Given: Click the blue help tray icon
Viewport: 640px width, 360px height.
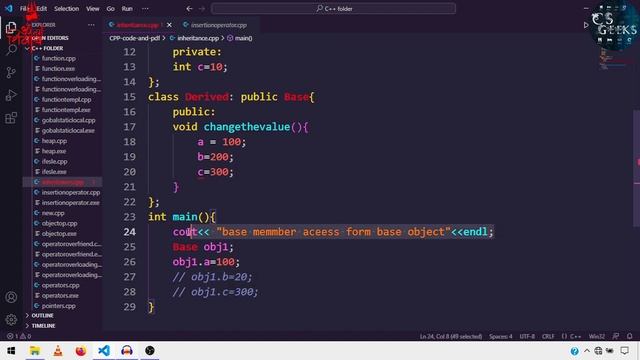Looking at the screenshot, I should pos(574,351).
